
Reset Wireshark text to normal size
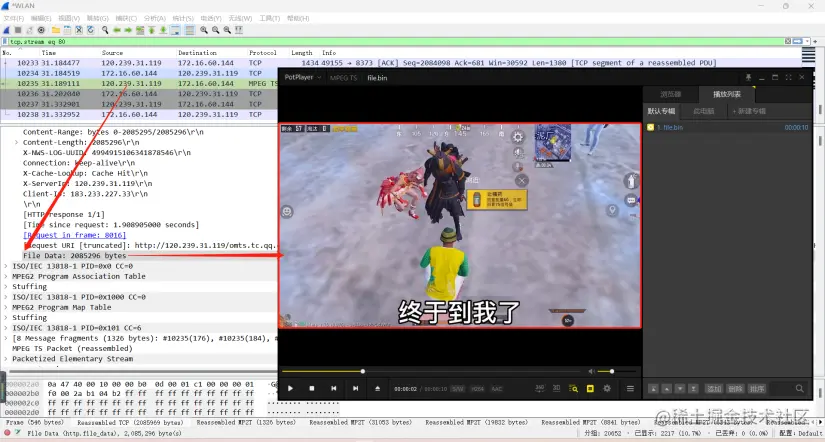(x=227, y=30)
